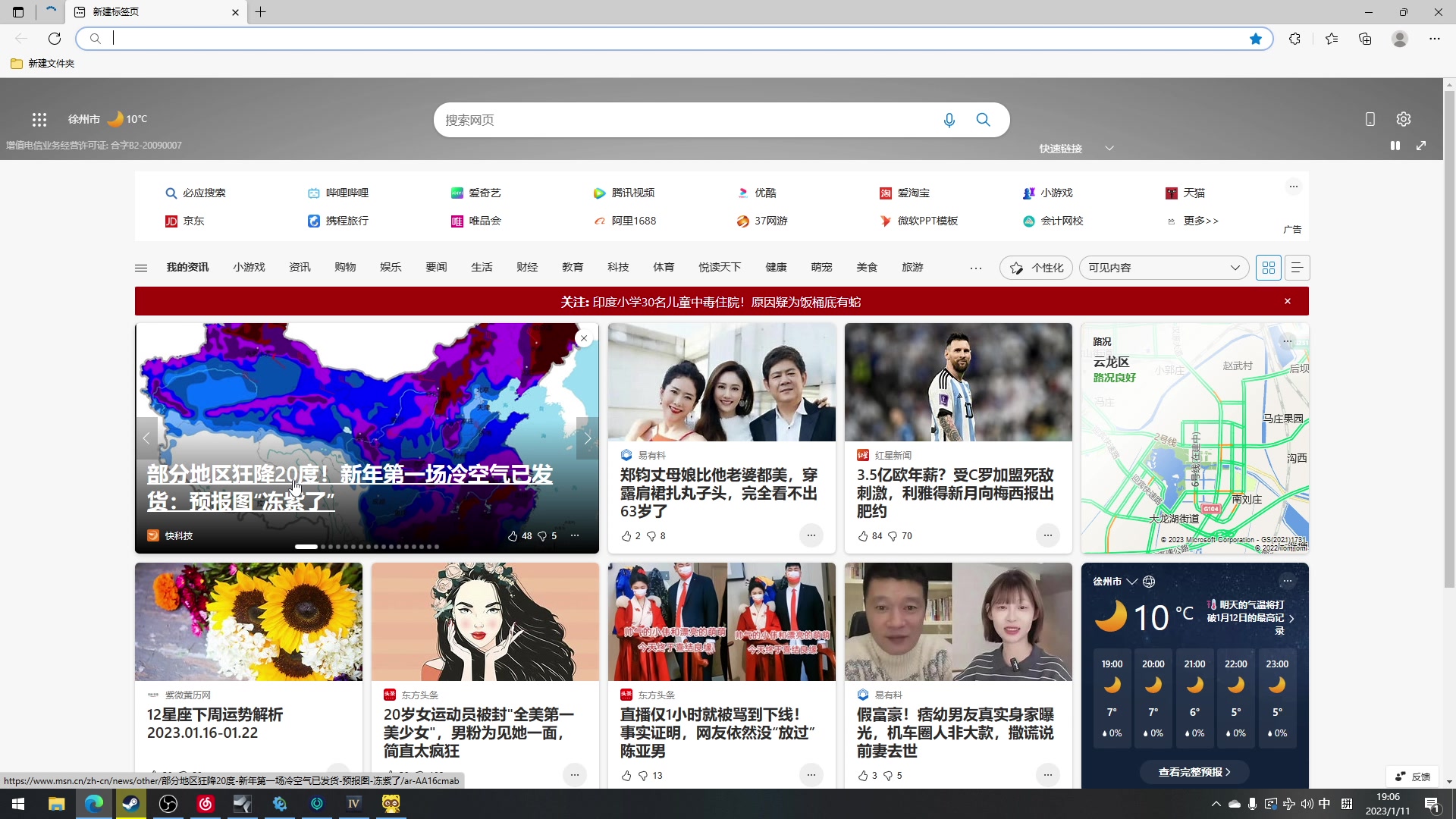
Task: Expand the 快速链接 chevron
Action: [1109, 148]
